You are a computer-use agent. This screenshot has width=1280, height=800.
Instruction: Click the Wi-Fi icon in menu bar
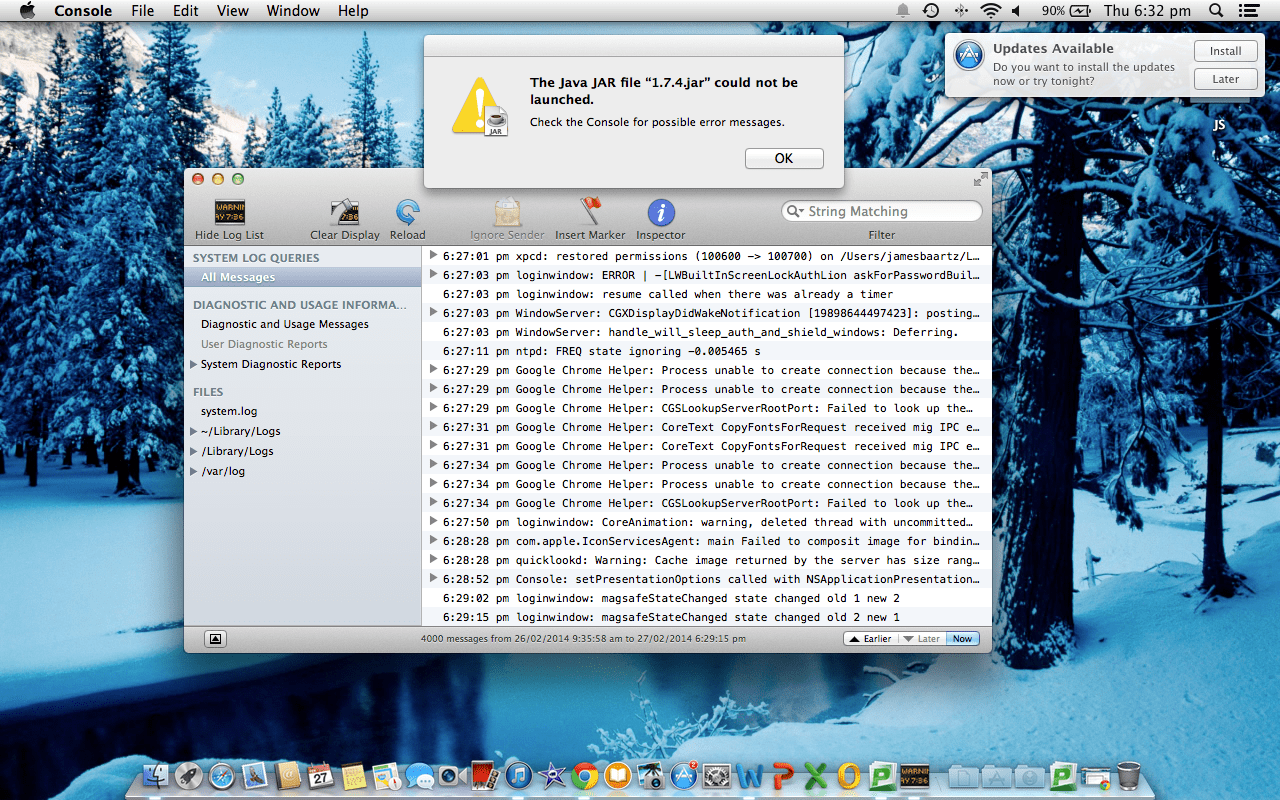tap(991, 11)
